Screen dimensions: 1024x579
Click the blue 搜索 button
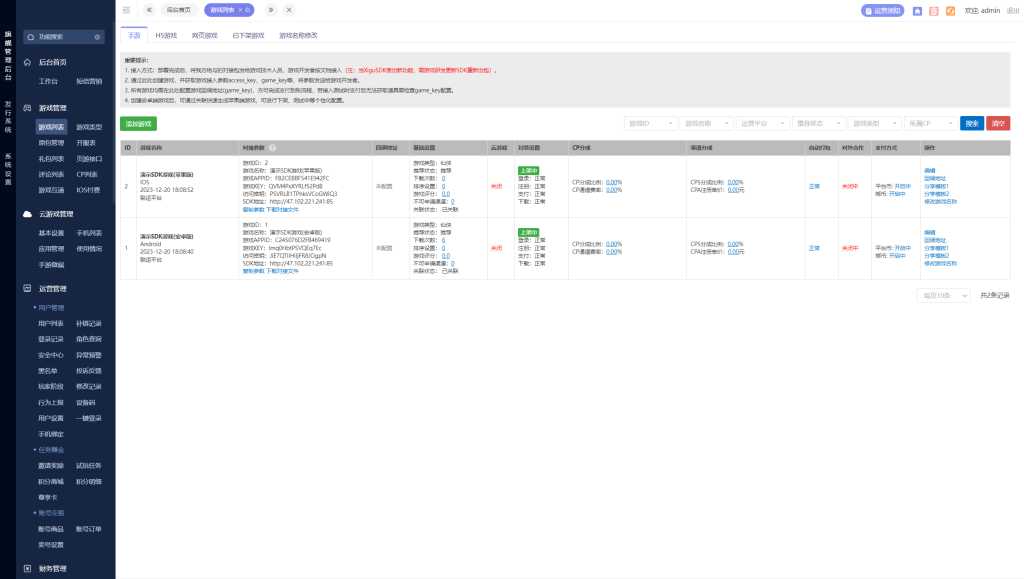tap(971, 123)
